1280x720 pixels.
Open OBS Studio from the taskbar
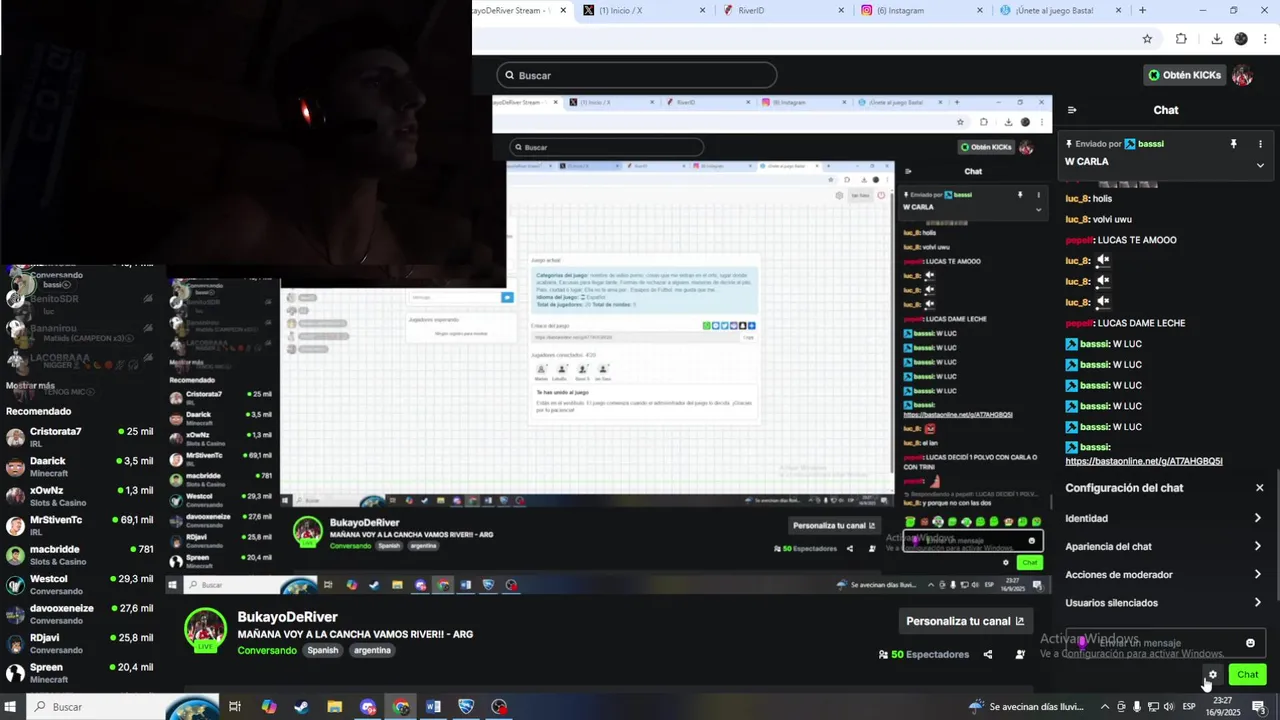[x=499, y=707]
